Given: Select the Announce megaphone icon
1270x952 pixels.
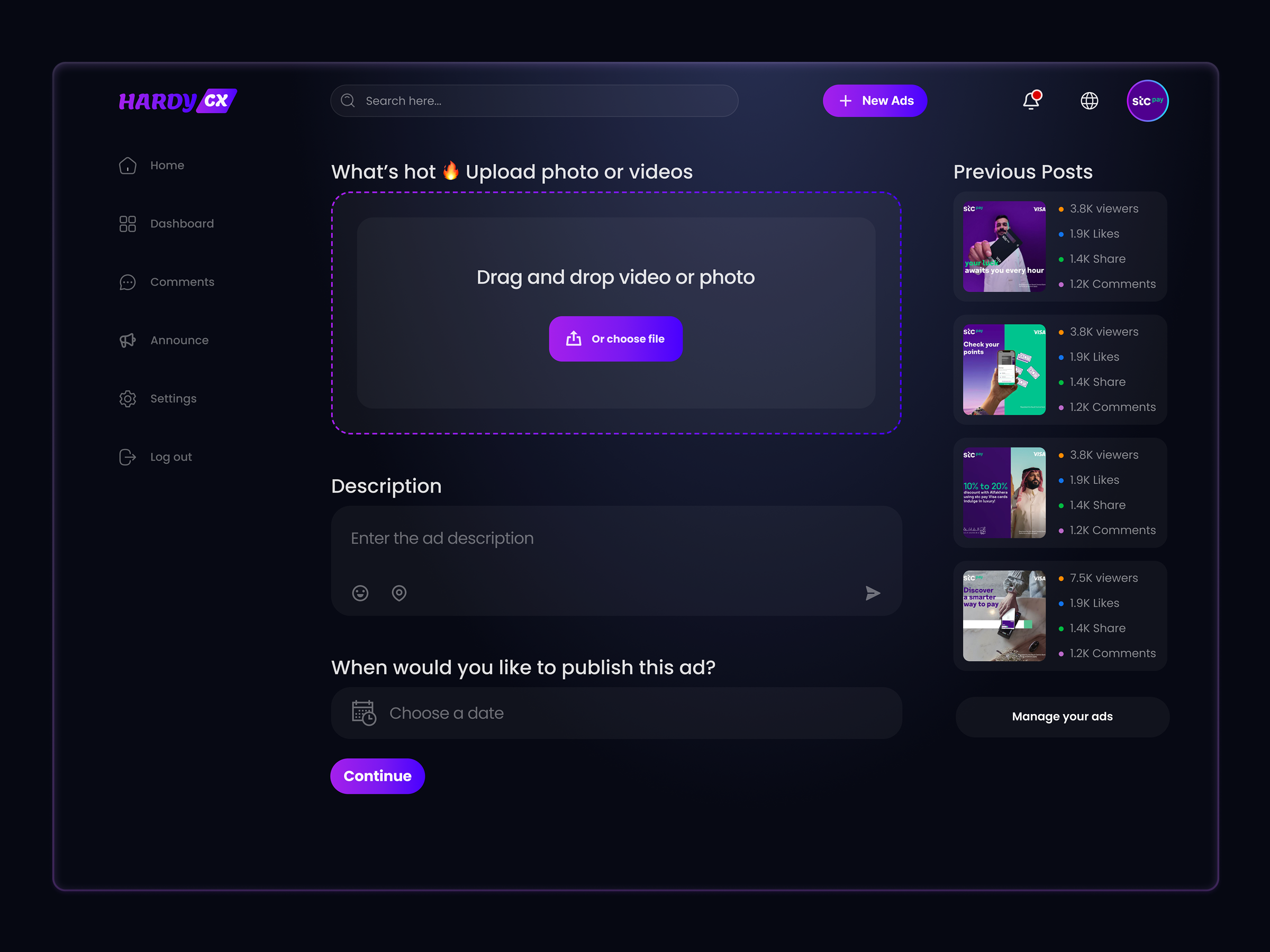Looking at the screenshot, I should (128, 340).
